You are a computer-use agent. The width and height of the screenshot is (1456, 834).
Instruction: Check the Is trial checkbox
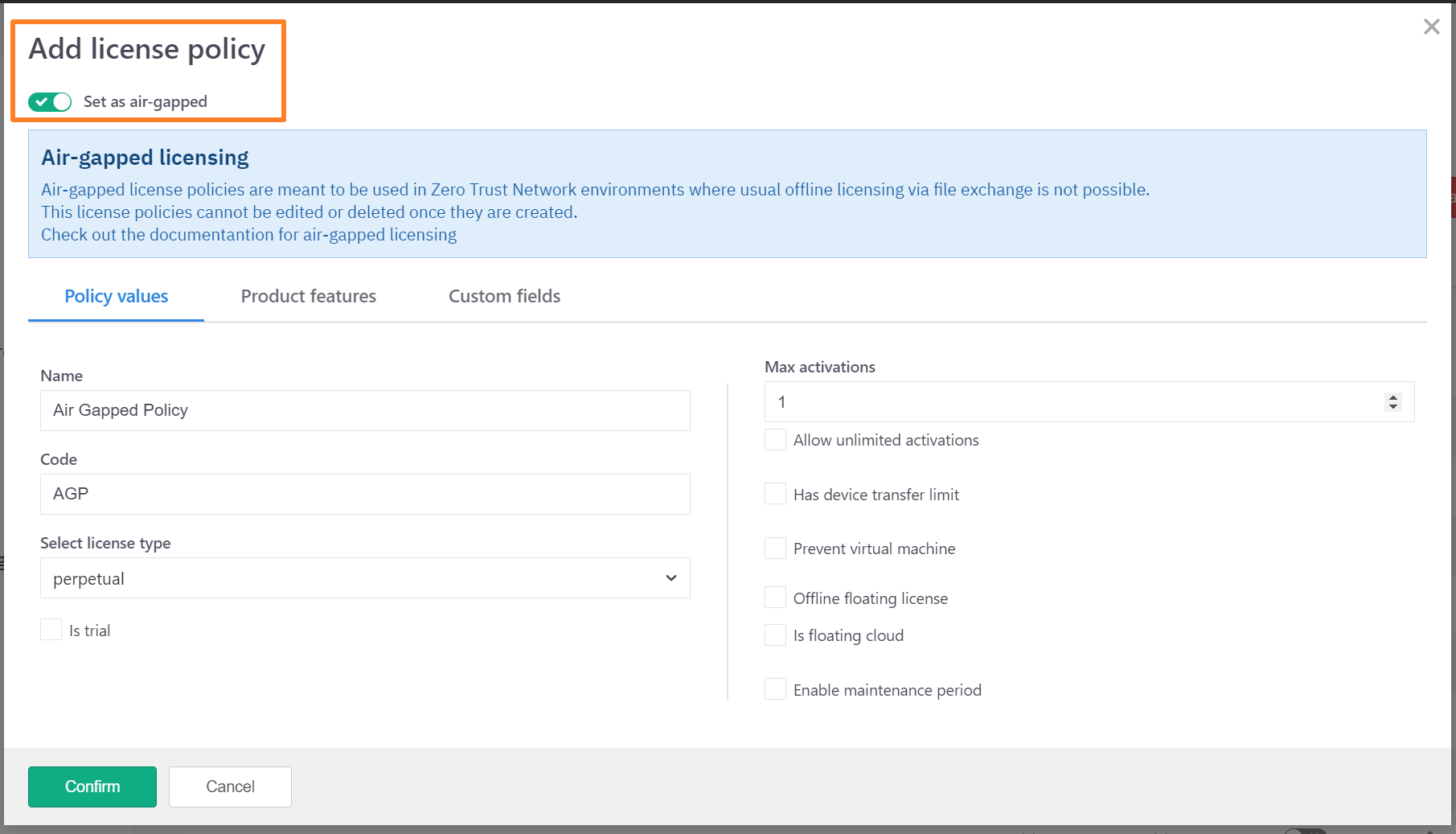pos(51,630)
